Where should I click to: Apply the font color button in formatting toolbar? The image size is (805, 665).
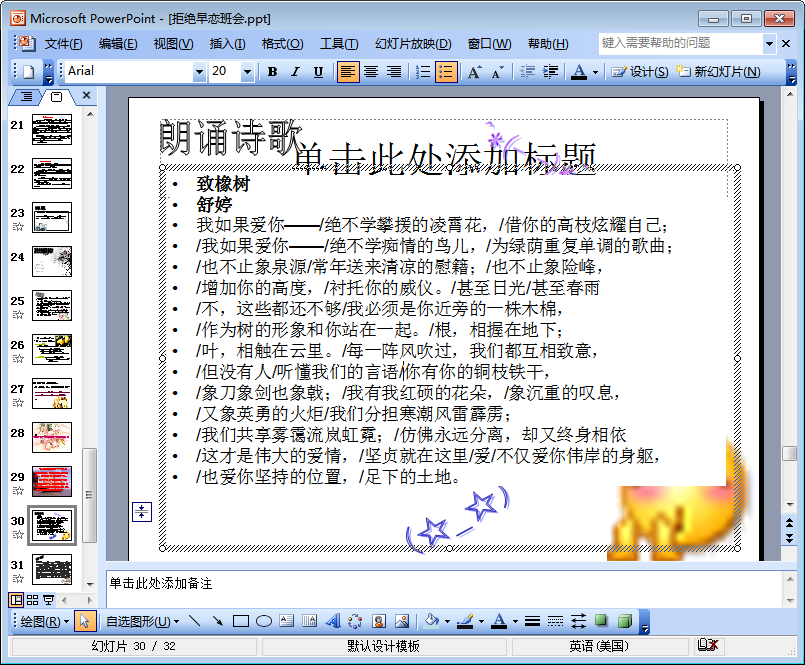(579, 72)
